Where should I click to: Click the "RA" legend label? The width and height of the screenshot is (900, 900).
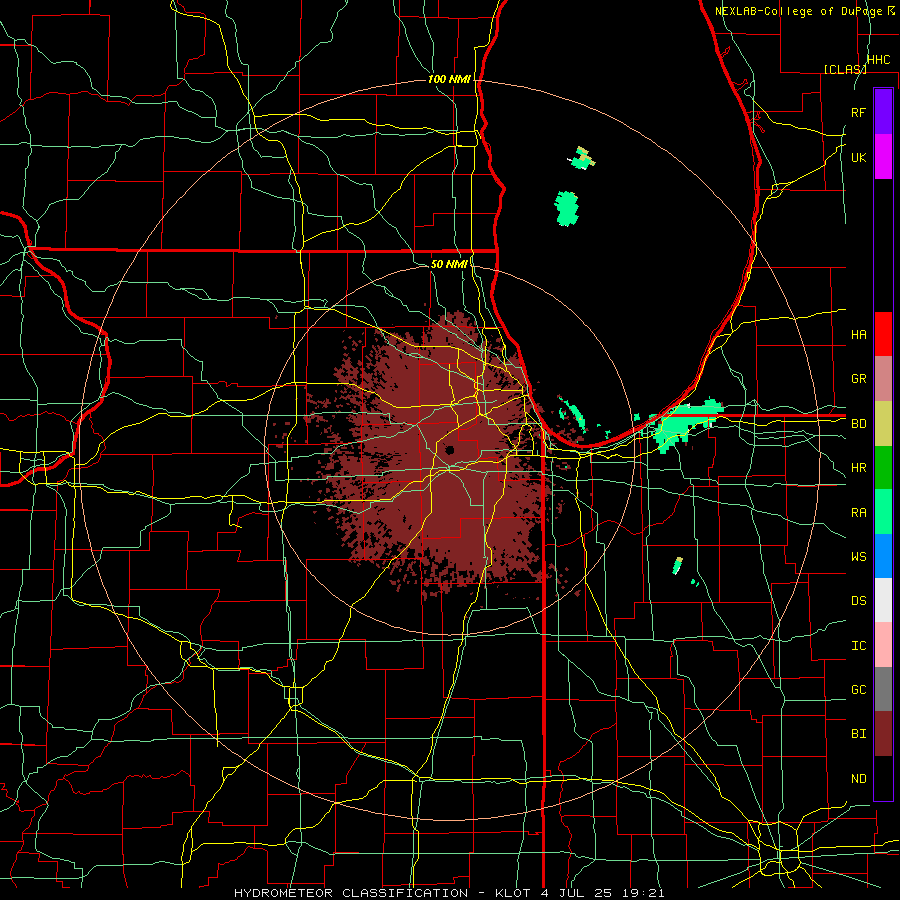859,513
